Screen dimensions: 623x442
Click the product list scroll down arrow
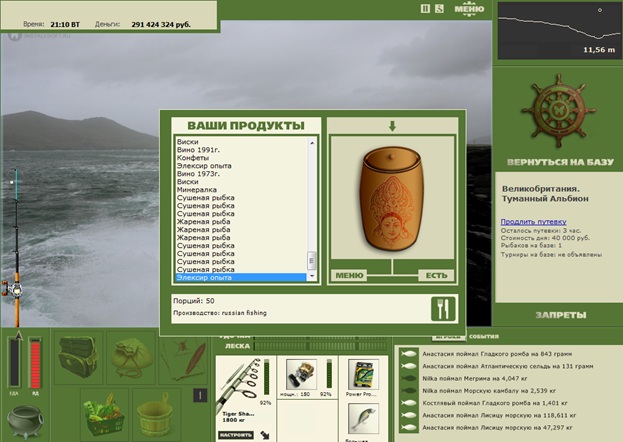pos(312,275)
